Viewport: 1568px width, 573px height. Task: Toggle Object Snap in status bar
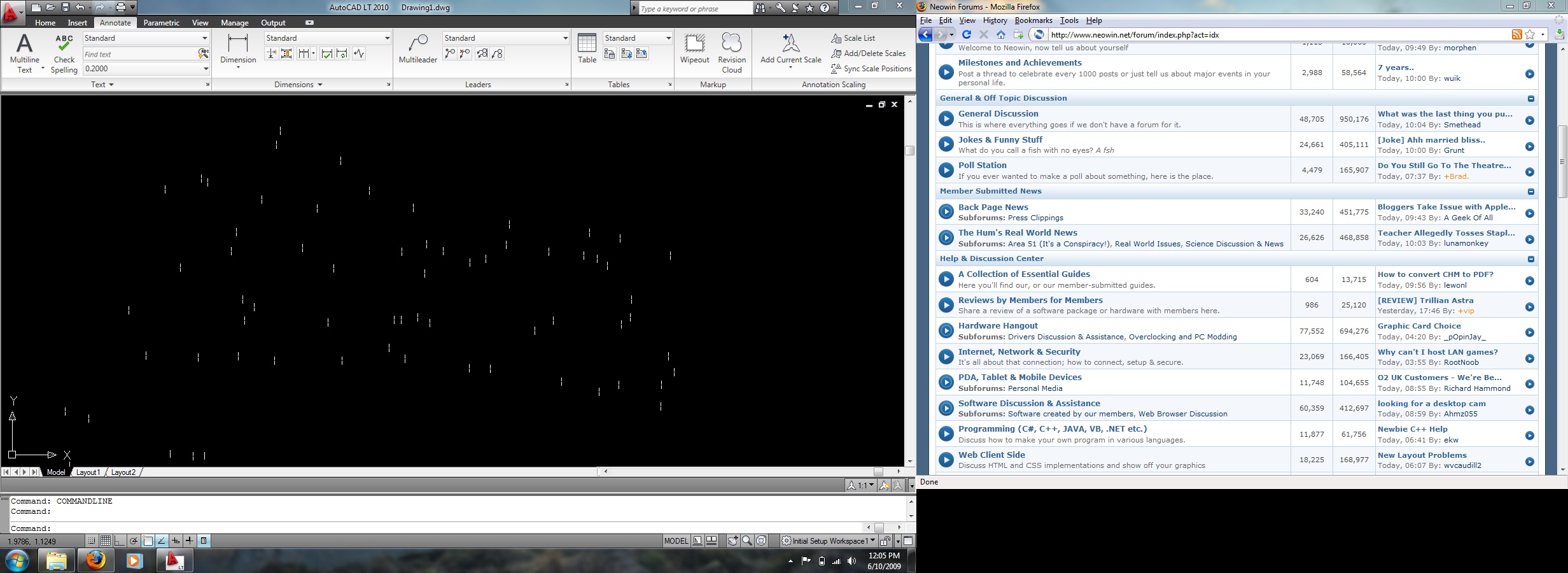148,541
